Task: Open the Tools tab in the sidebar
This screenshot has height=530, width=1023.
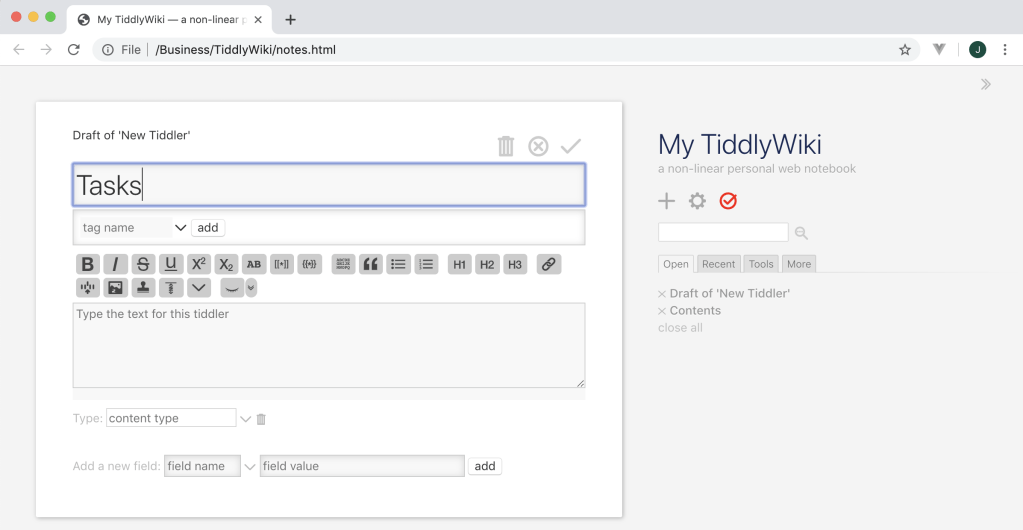Action: tap(761, 264)
